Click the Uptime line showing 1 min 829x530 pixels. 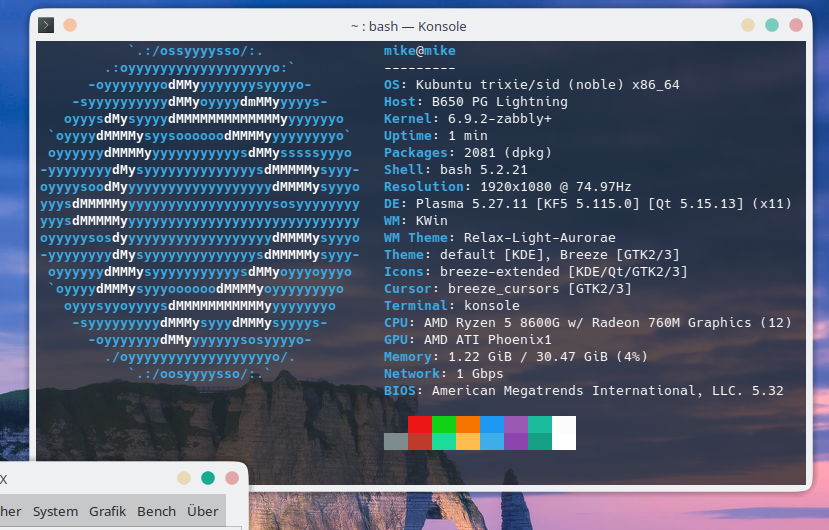pos(436,135)
